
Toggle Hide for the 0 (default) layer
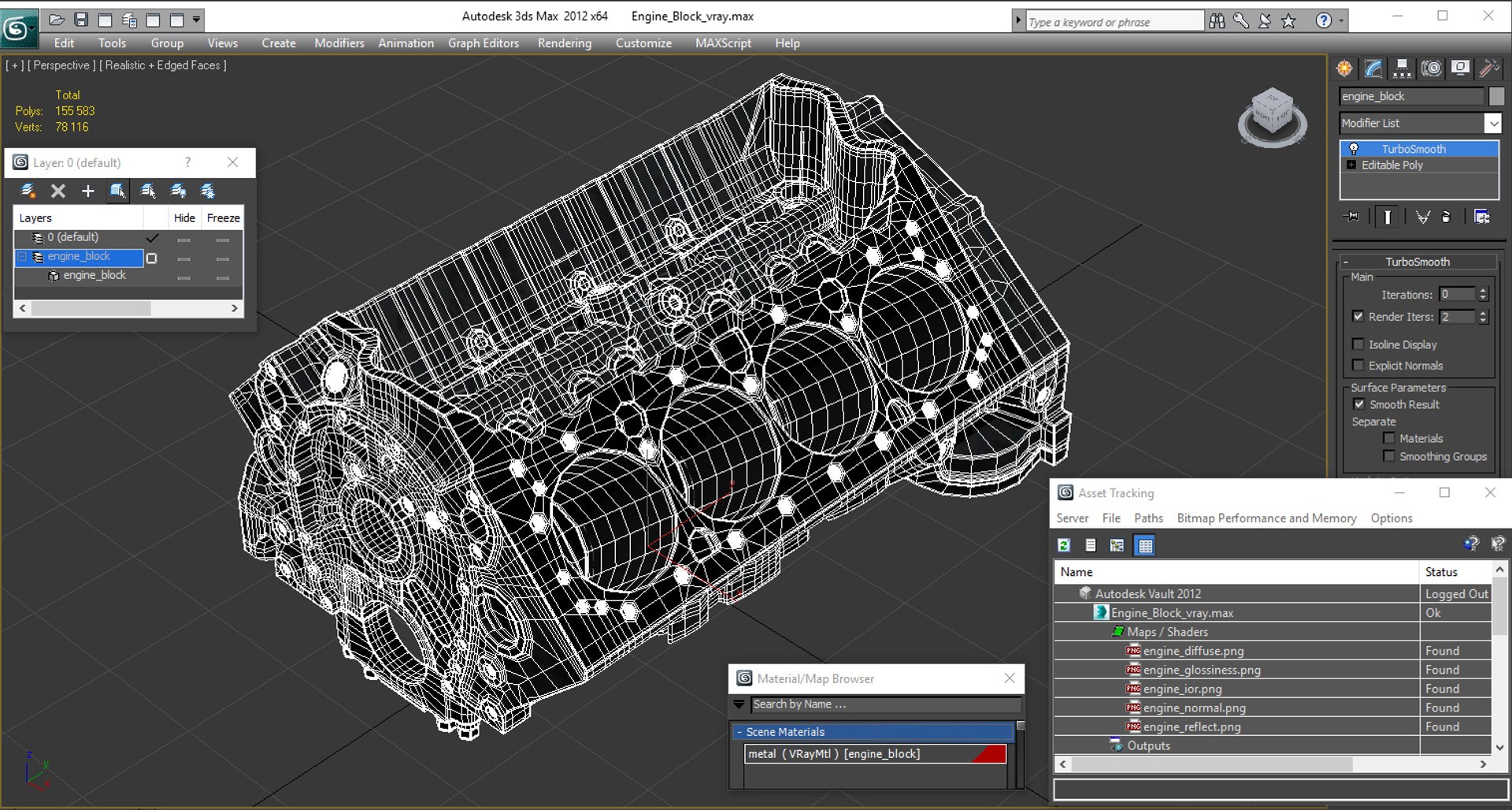point(183,239)
